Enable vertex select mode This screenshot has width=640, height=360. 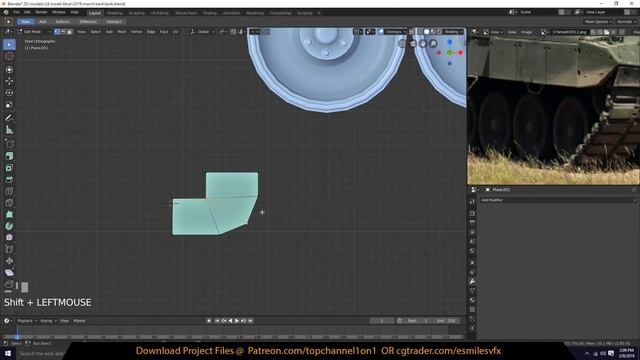point(57,31)
